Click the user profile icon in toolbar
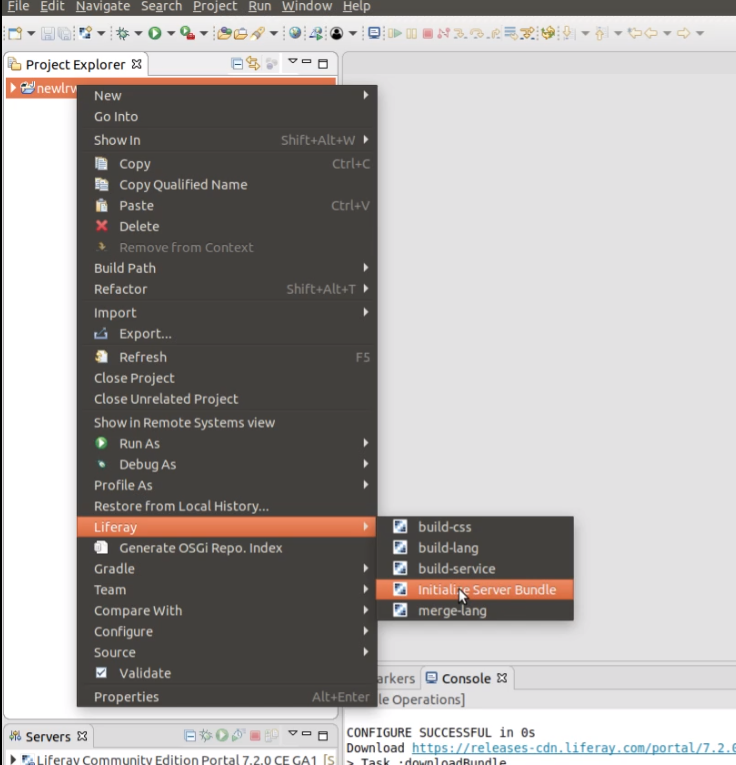Viewport: 736px width, 765px height. click(x=337, y=33)
